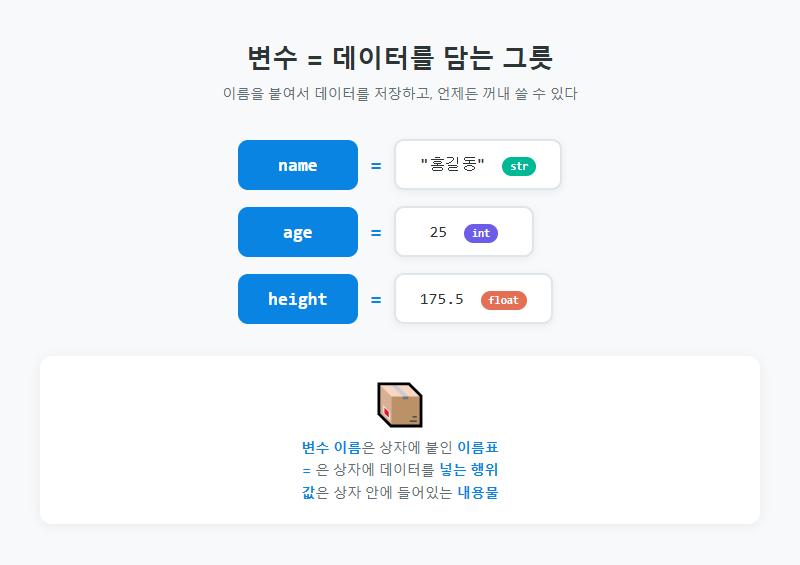Click the highlighted text 이름표
Screen dimensions: 800x565
pos(478,448)
